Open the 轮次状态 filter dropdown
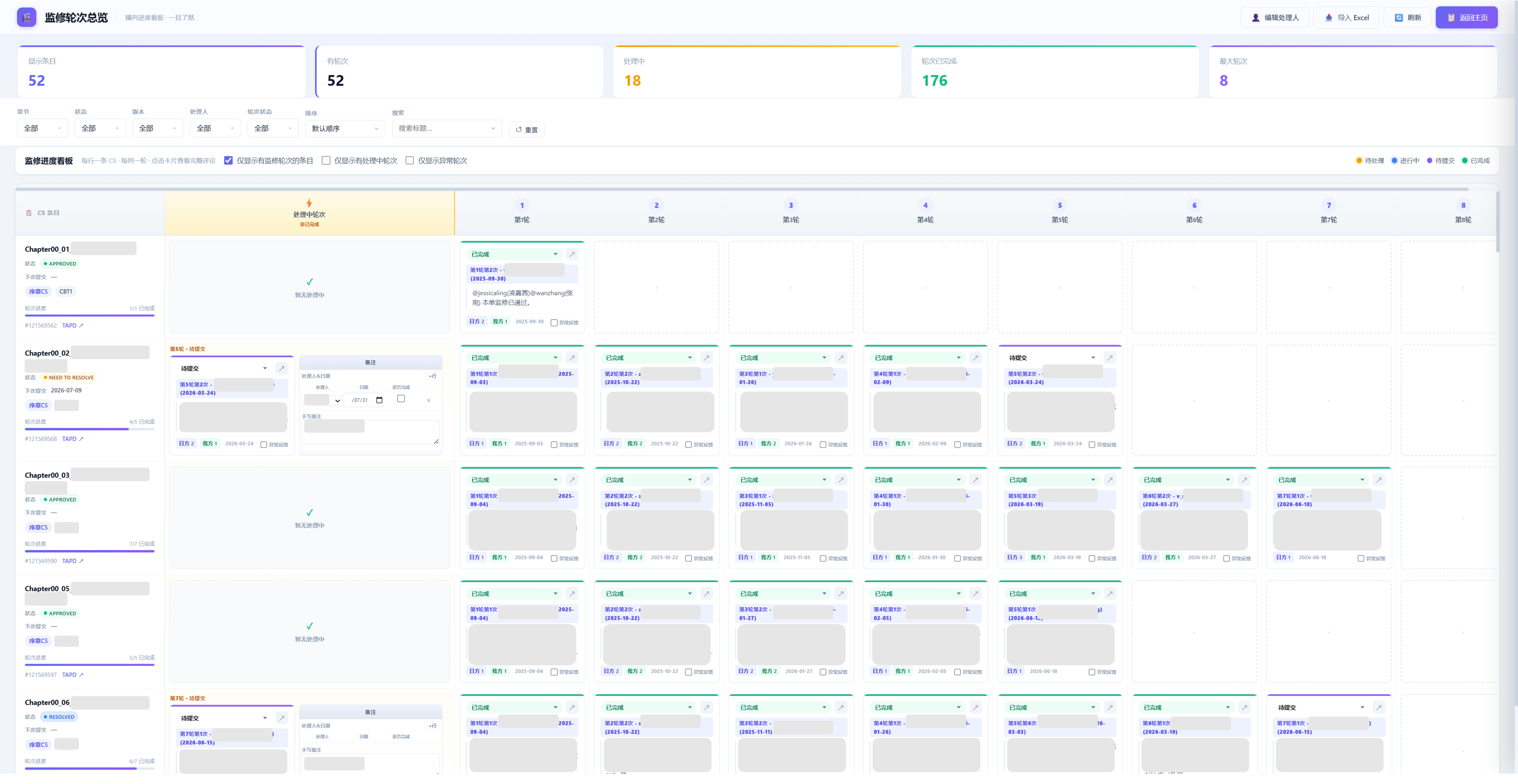The image size is (1518, 784). [273, 128]
